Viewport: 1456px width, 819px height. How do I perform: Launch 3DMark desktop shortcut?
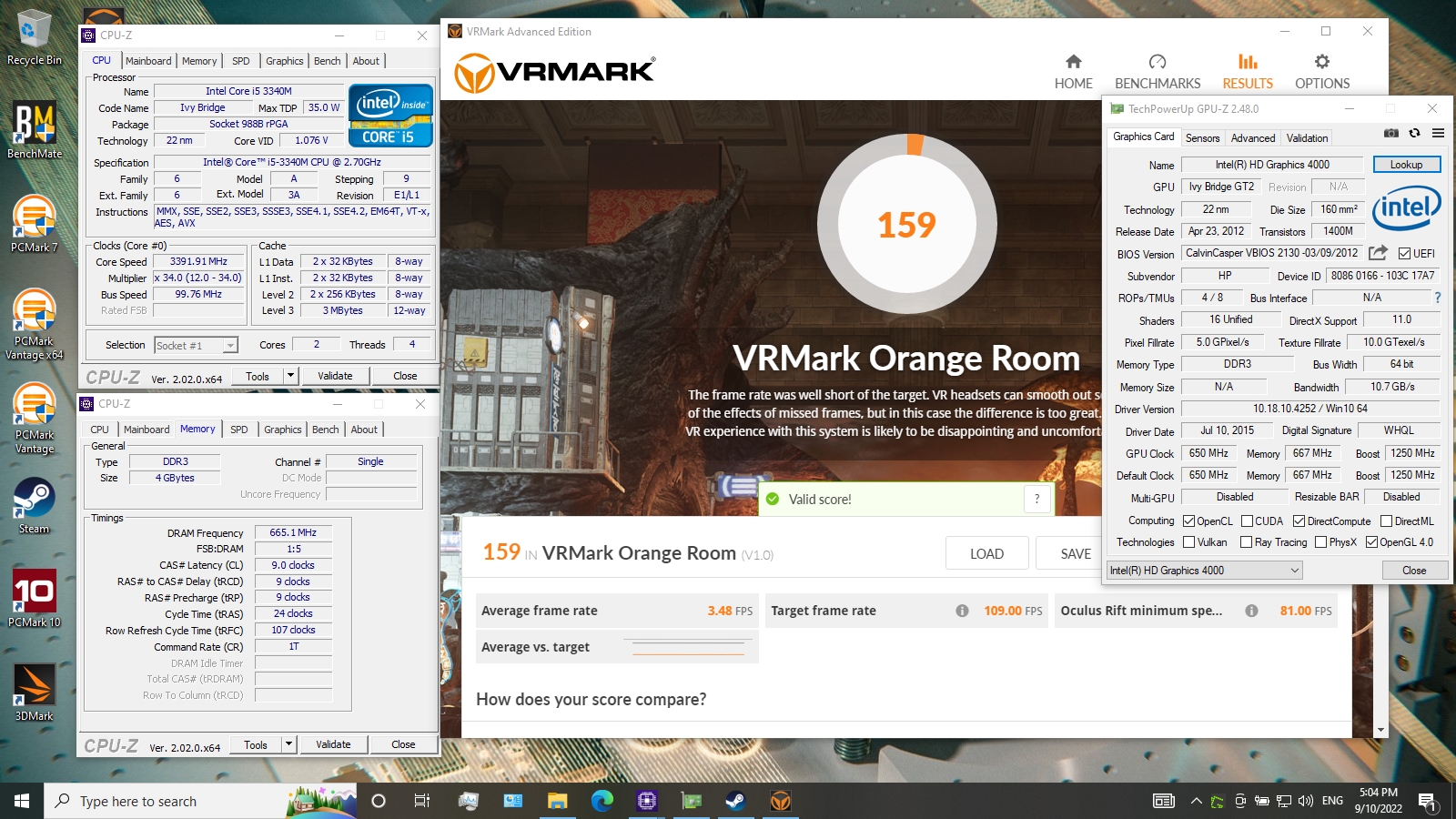point(34,692)
